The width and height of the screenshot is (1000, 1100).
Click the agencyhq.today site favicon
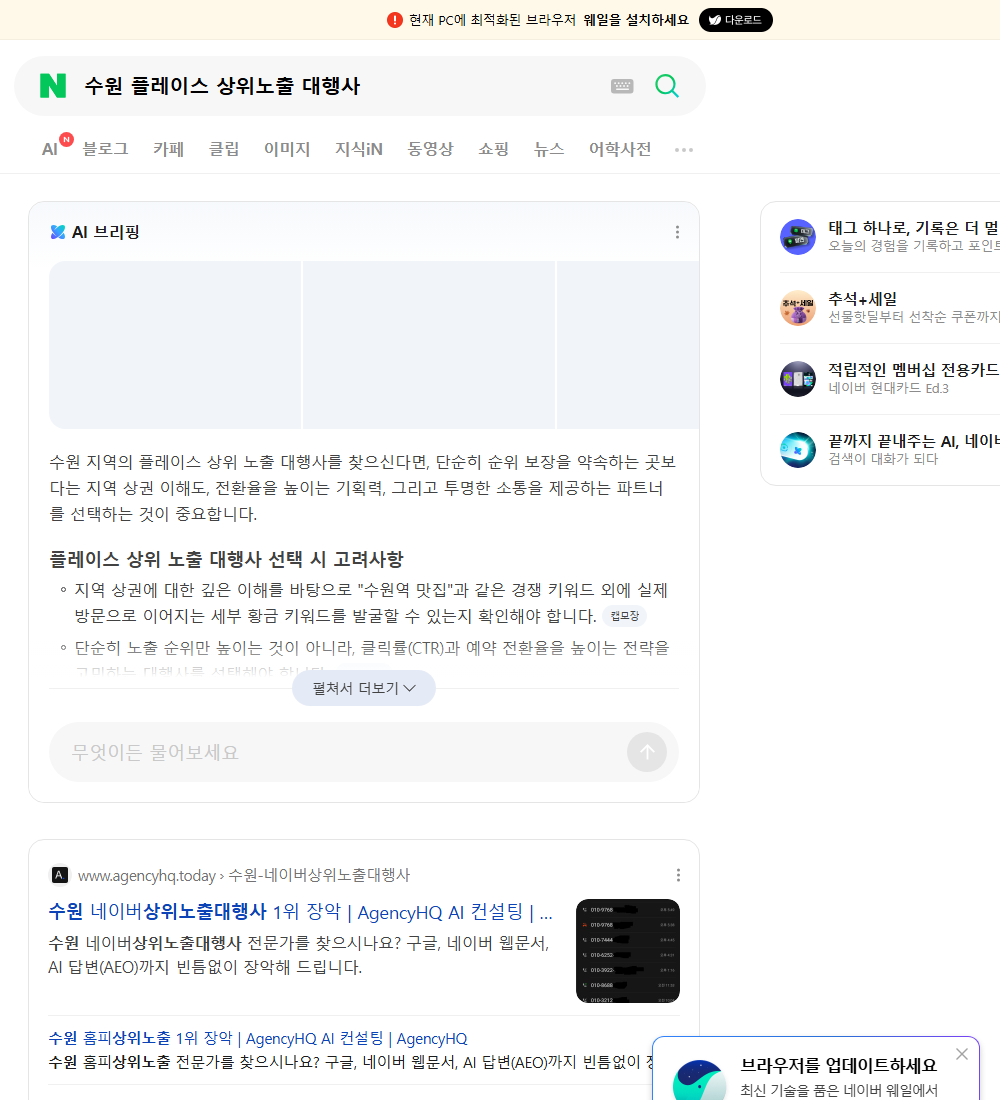[60, 875]
